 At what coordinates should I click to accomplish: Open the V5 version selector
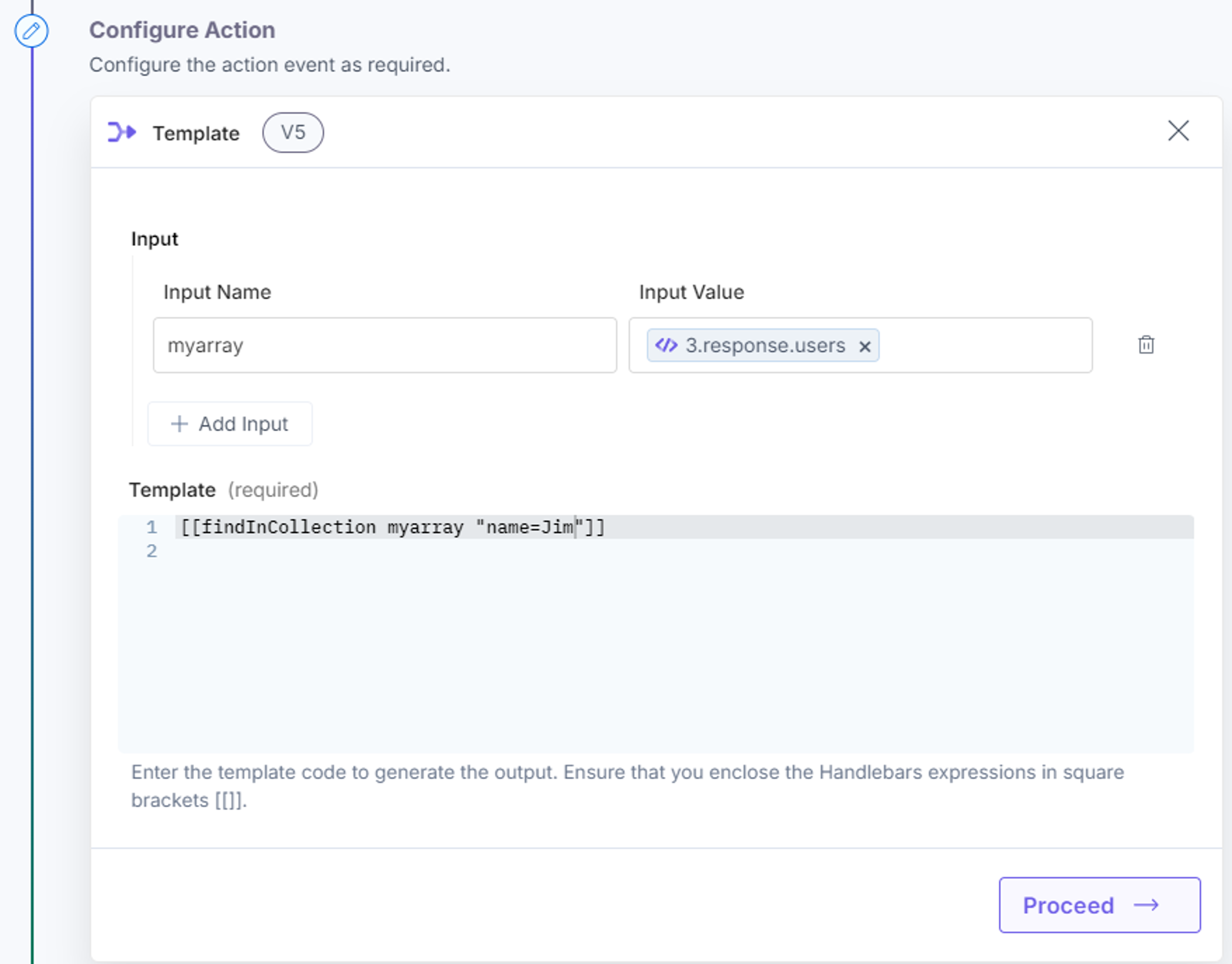(x=293, y=133)
